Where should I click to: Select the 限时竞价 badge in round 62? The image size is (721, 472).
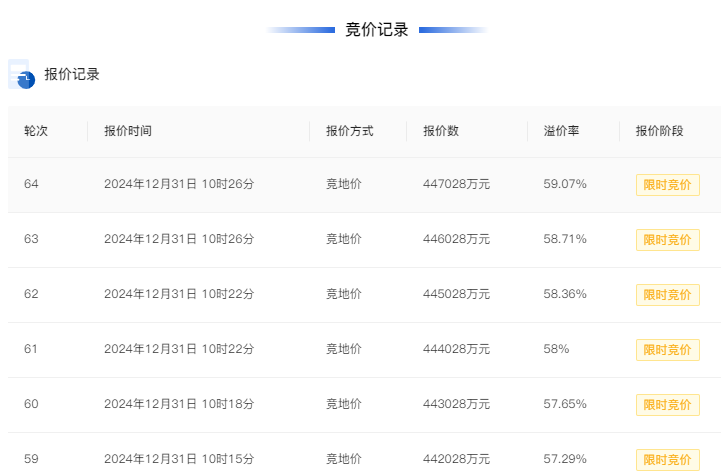click(x=668, y=295)
